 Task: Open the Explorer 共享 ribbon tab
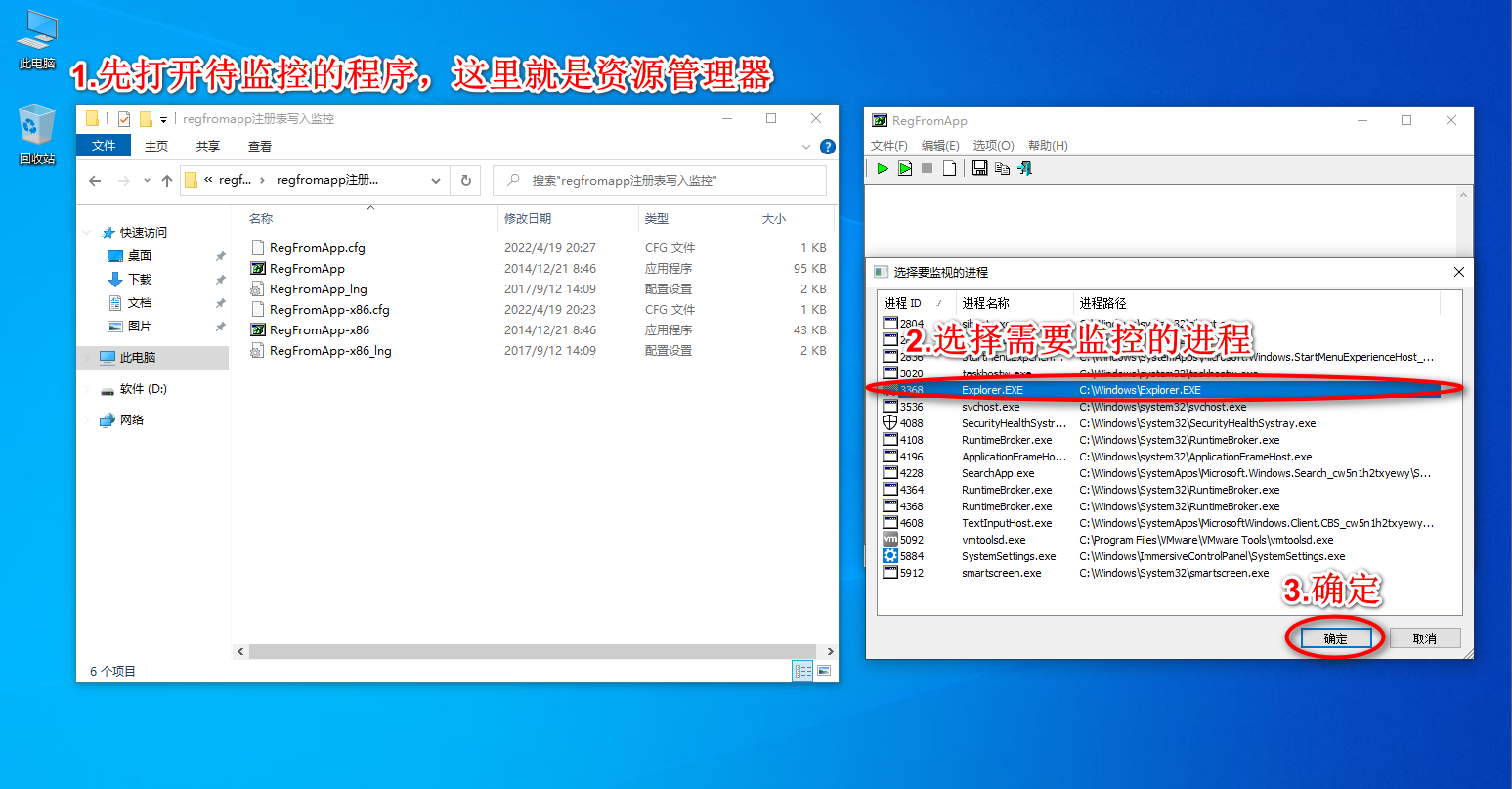point(207,146)
